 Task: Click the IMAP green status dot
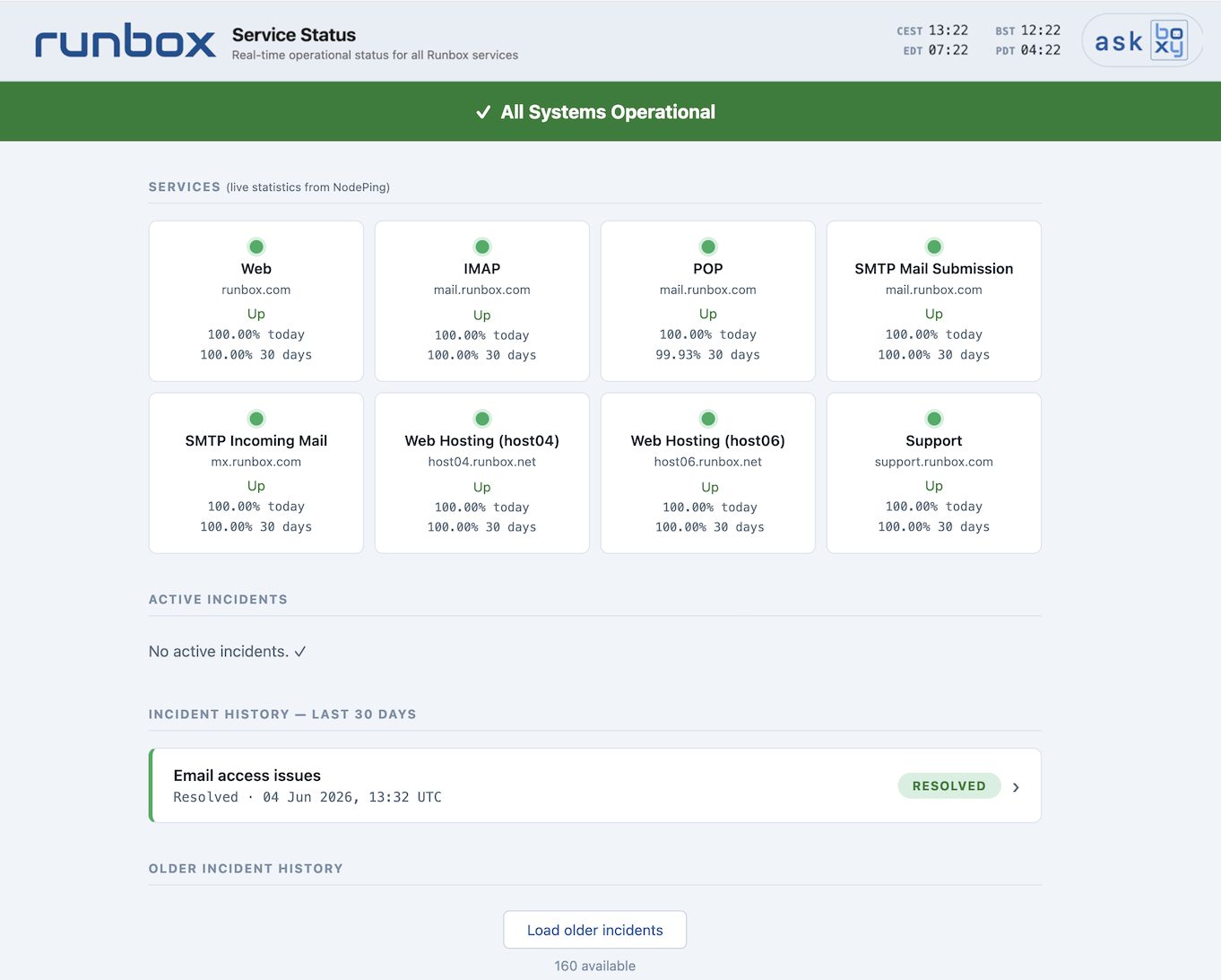[x=482, y=247]
